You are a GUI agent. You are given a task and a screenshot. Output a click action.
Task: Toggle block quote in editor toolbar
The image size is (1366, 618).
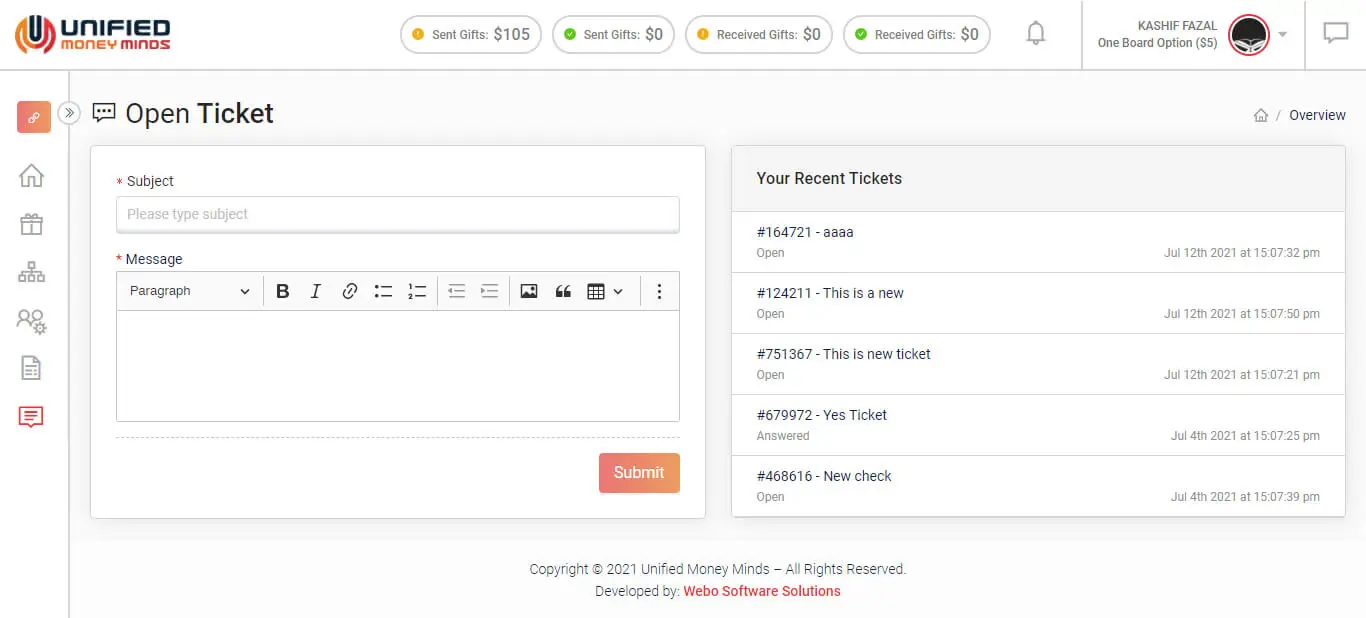click(563, 291)
